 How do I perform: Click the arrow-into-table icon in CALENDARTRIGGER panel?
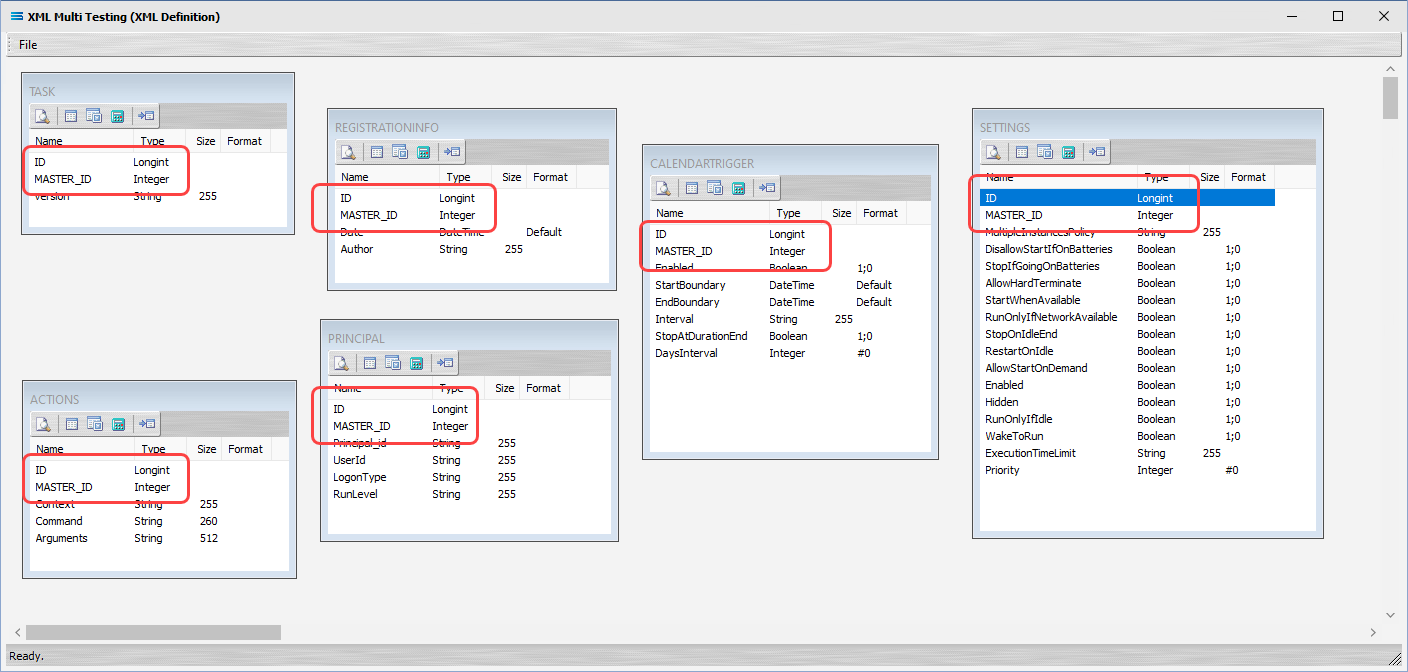coord(767,188)
